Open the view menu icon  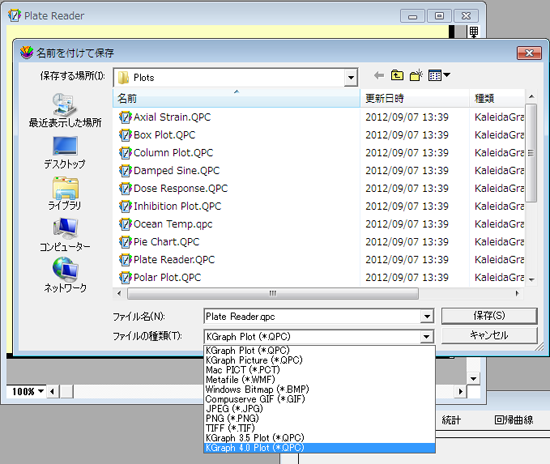click(439, 75)
